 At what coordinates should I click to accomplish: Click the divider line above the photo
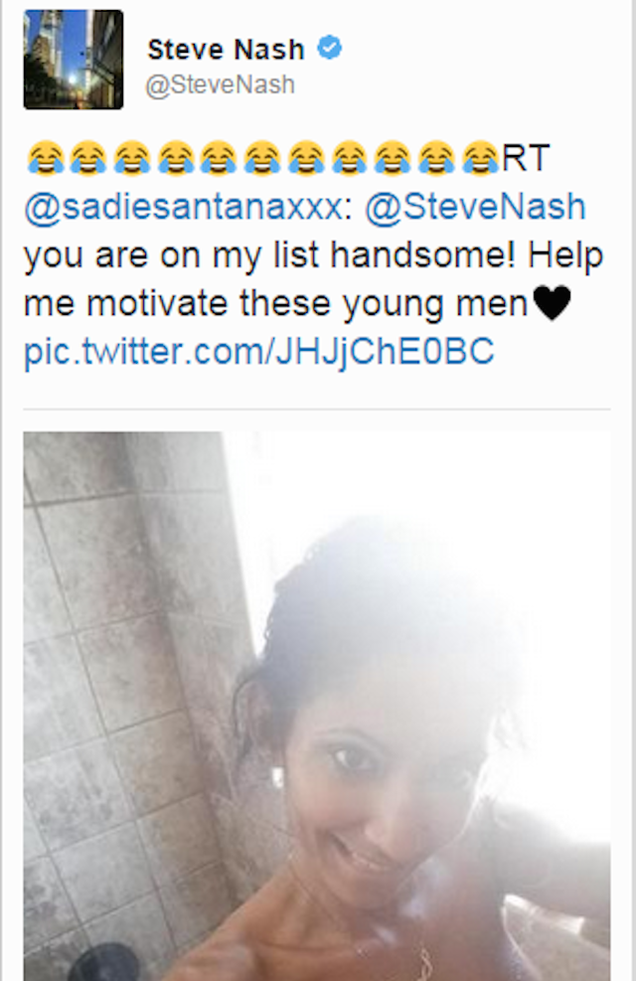[317, 409]
